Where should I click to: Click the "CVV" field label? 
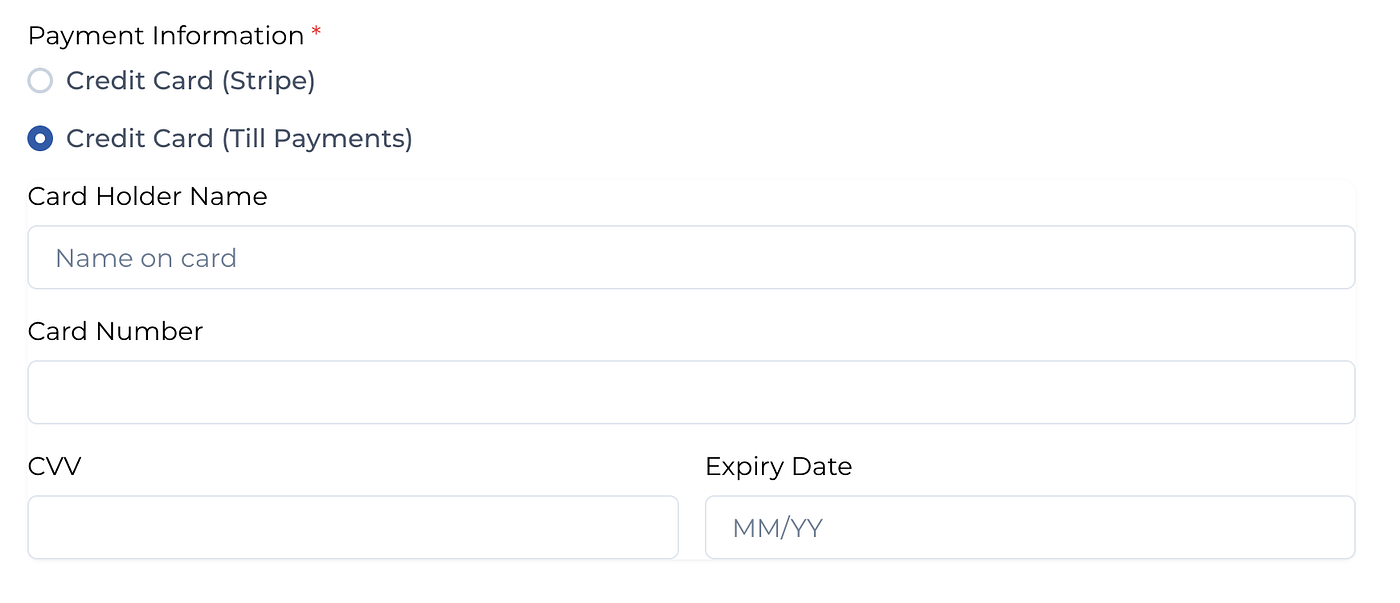click(x=54, y=466)
